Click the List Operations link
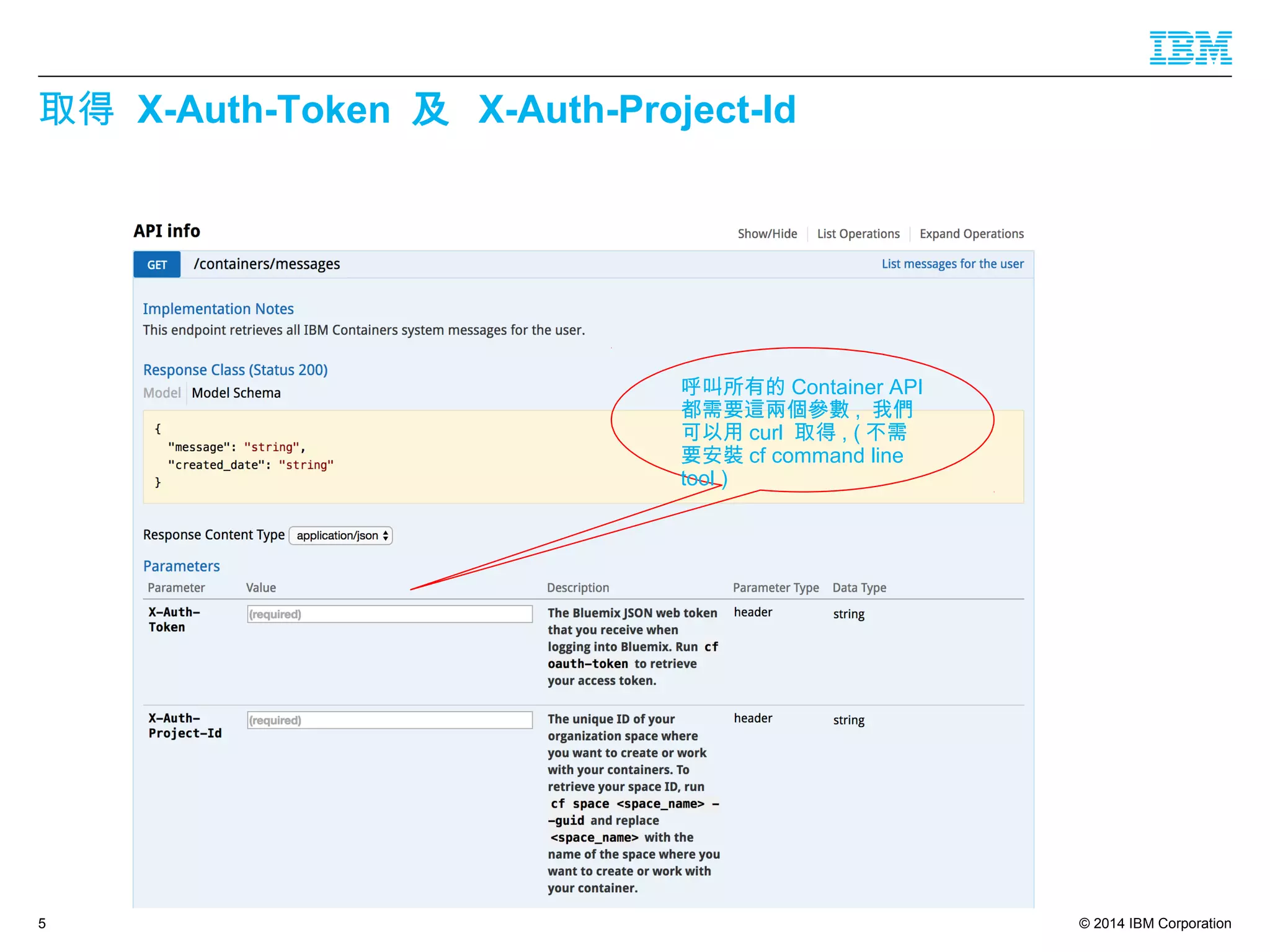Viewport: 1270px width, 952px height. click(858, 234)
